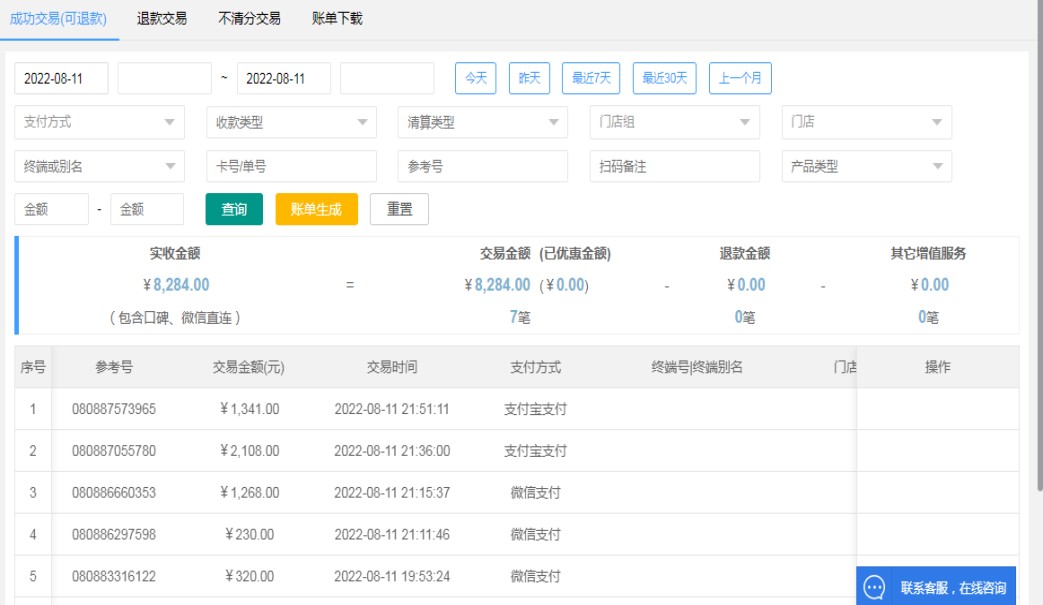Click the green 查询 button
This screenshot has height=605, width=1043.
pyautogui.click(x=234, y=209)
